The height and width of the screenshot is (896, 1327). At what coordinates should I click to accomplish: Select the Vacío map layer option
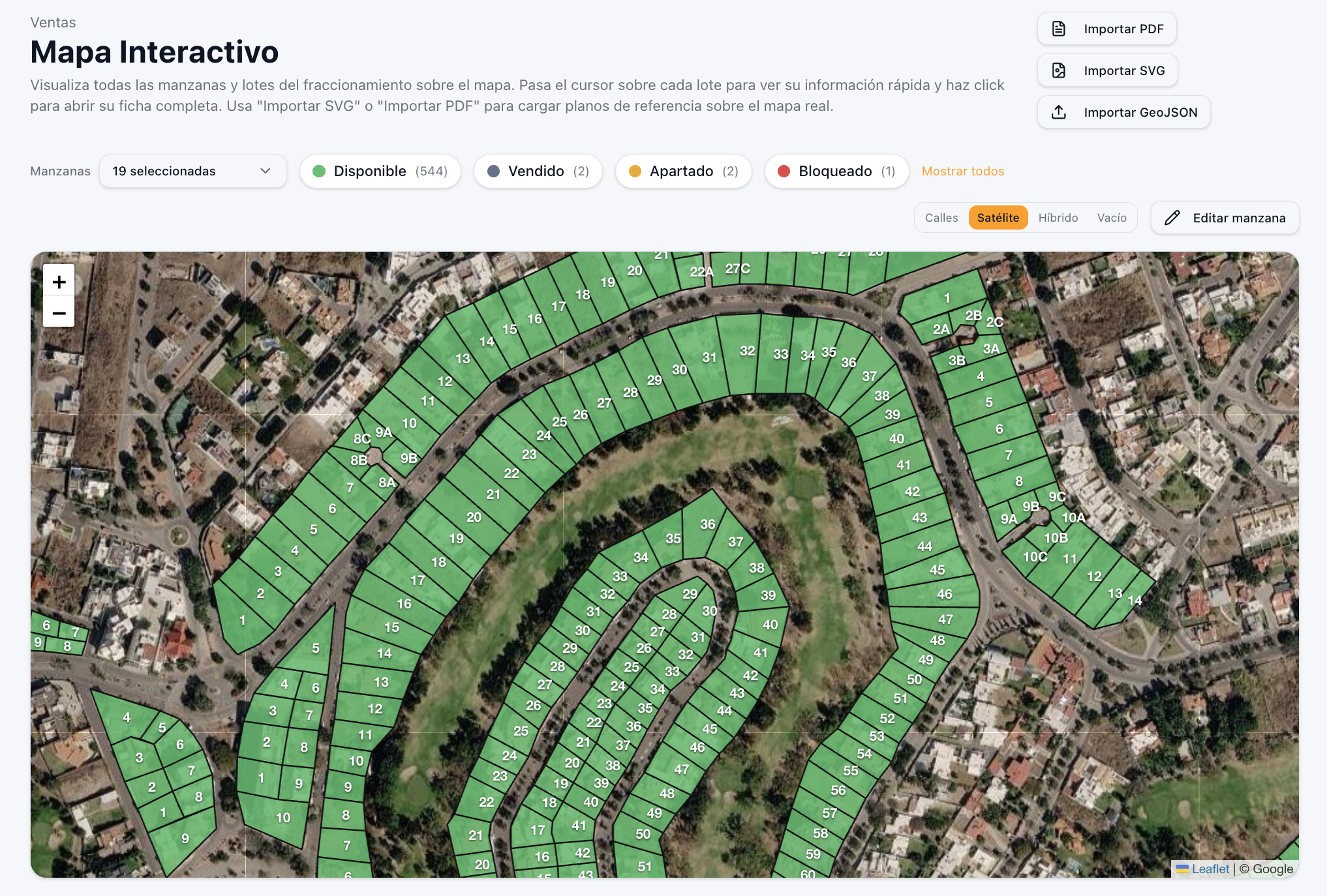point(1112,218)
